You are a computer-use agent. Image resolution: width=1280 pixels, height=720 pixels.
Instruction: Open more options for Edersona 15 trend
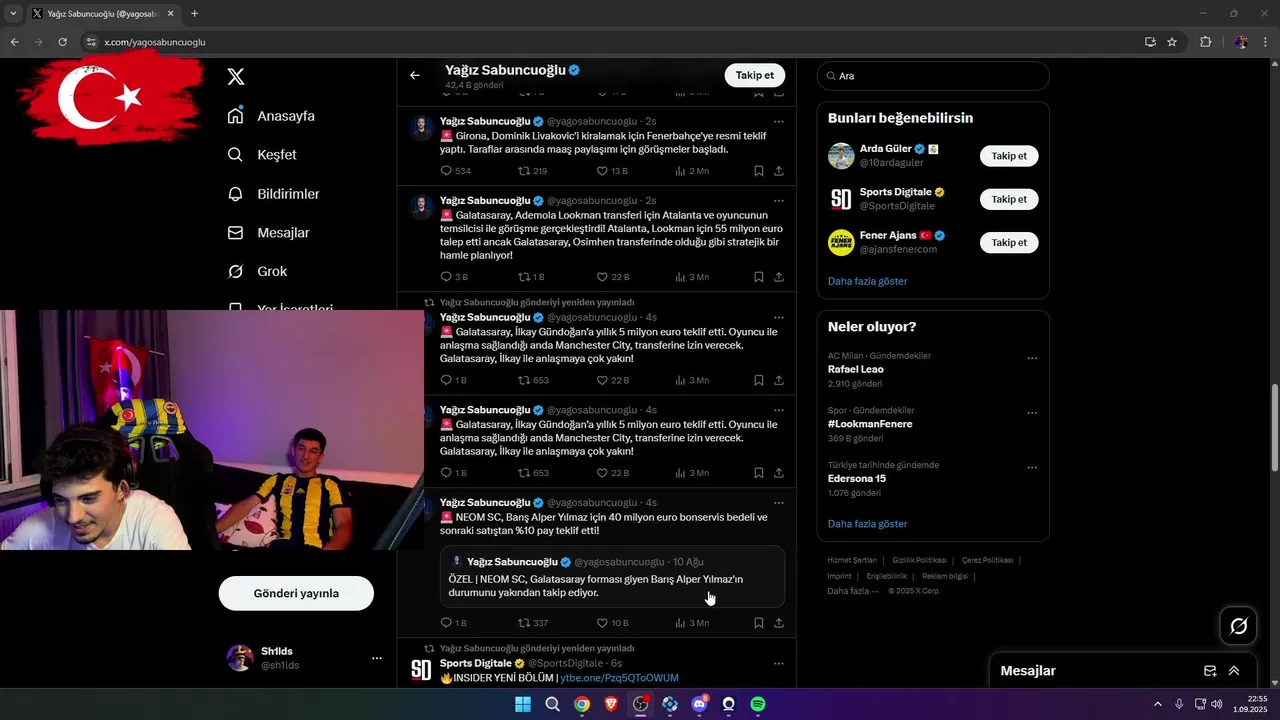1032,467
